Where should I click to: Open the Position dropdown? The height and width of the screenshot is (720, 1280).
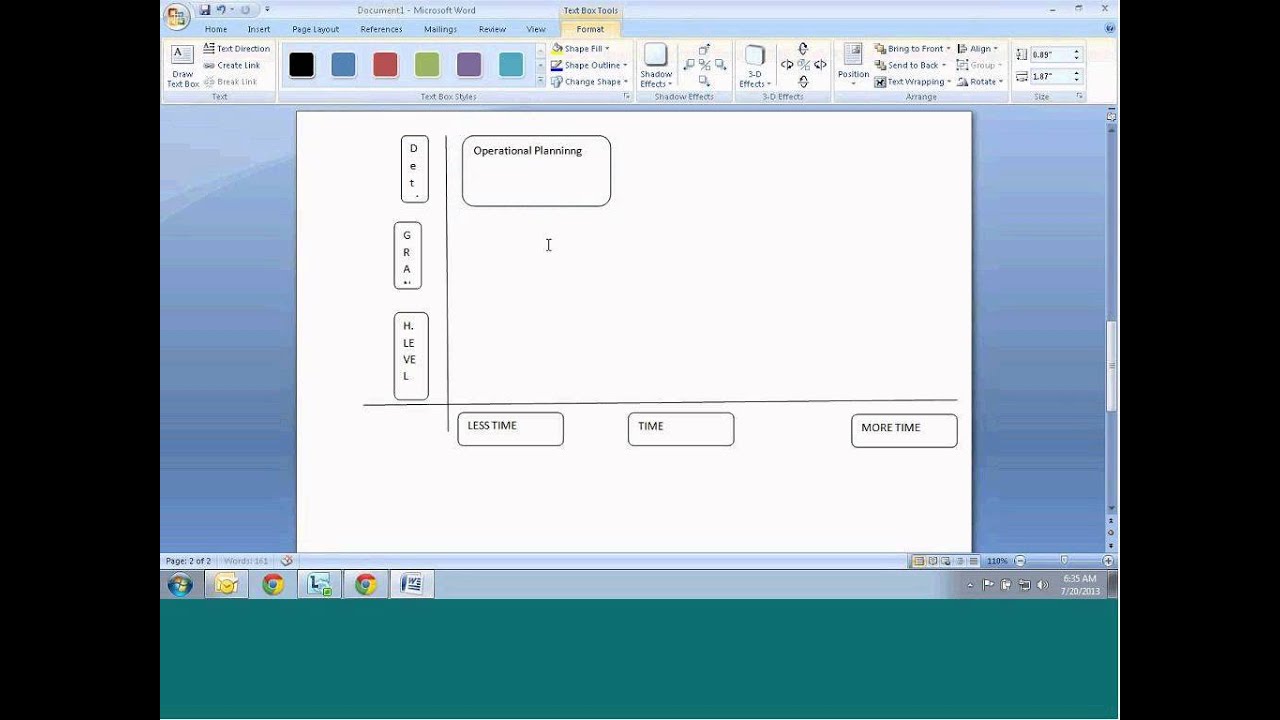point(853,66)
